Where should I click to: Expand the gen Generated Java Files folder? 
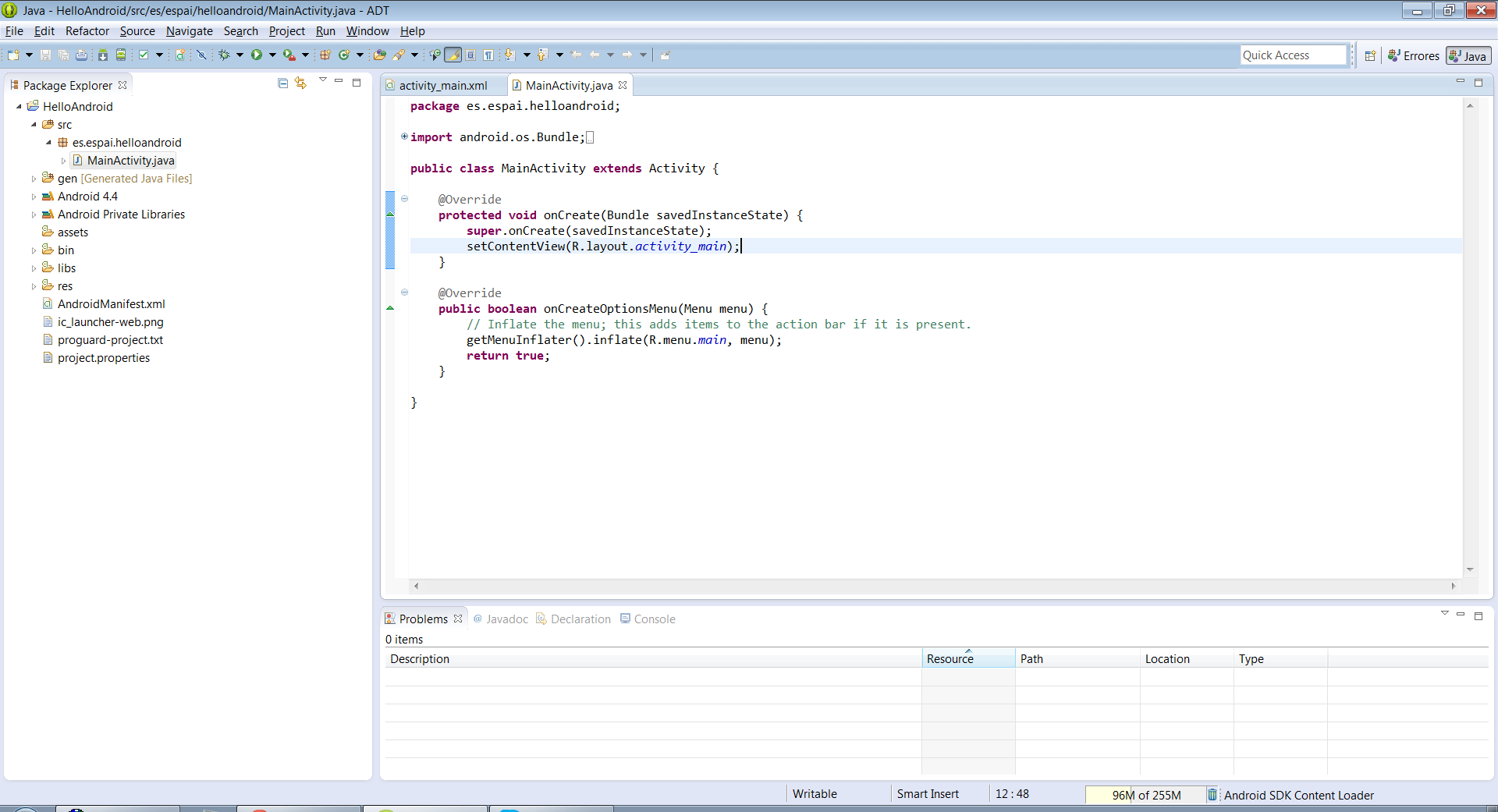pyautogui.click(x=34, y=179)
